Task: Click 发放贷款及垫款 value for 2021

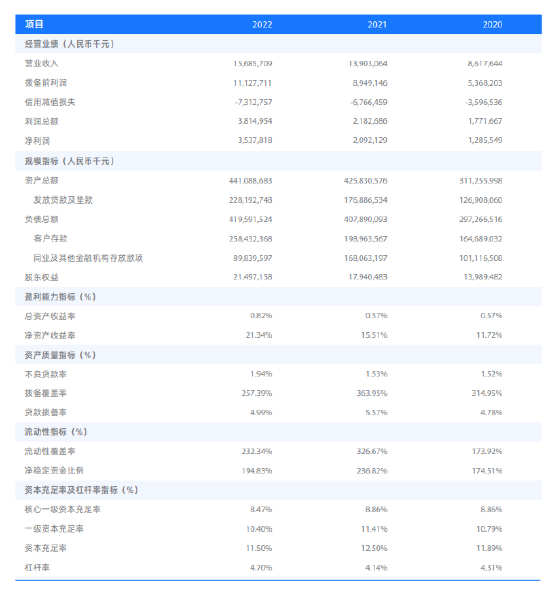Action: (366, 200)
